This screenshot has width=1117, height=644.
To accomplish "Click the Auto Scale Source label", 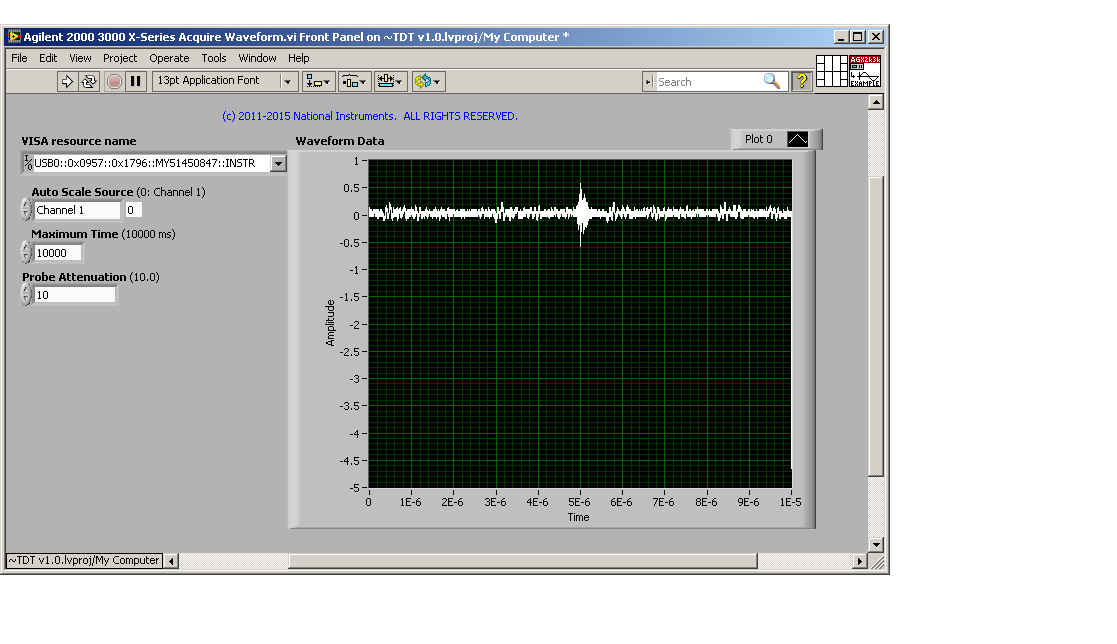I will pos(118,192).
